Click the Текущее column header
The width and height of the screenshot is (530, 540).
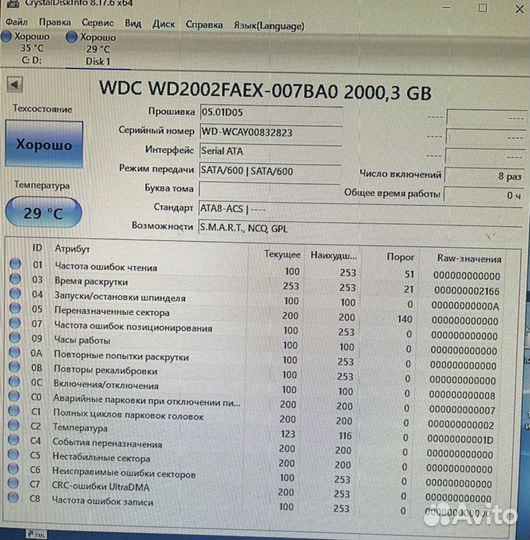click(x=282, y=254)
